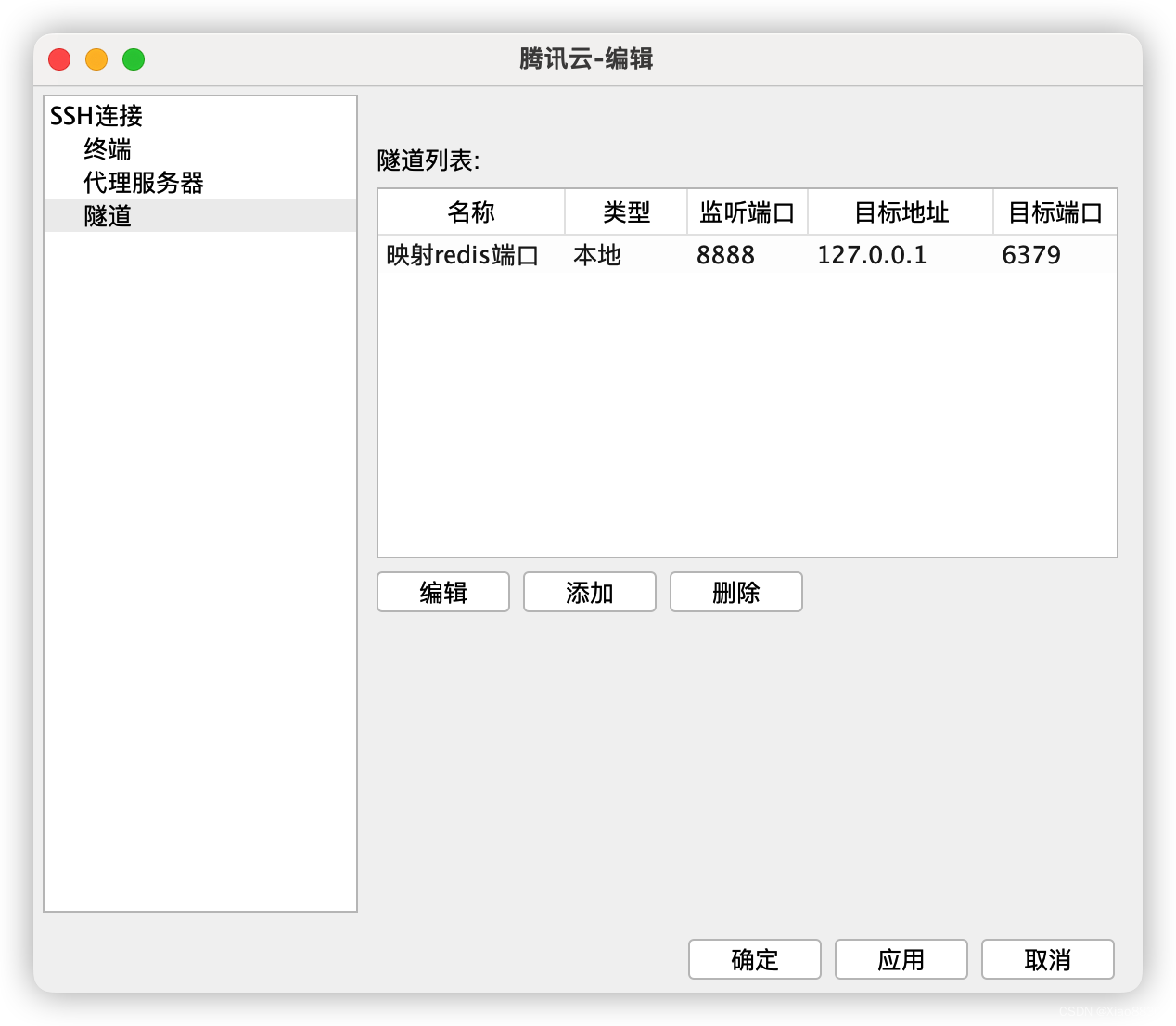Close the 腾讯云-编辑 window with red button
The image size is (1176, 1026).
[59, 59]
